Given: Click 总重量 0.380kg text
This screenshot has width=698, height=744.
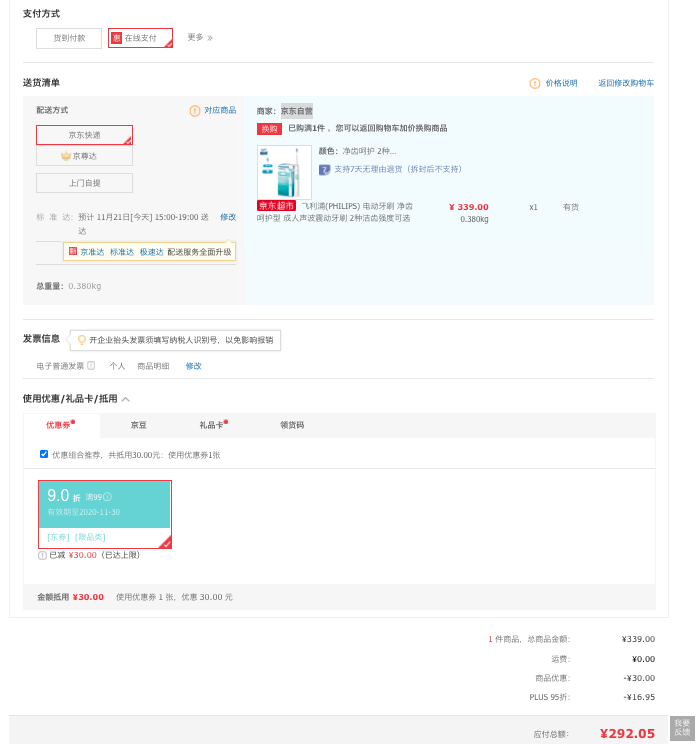Looking at the screenshot, I should tap(69, 286).
